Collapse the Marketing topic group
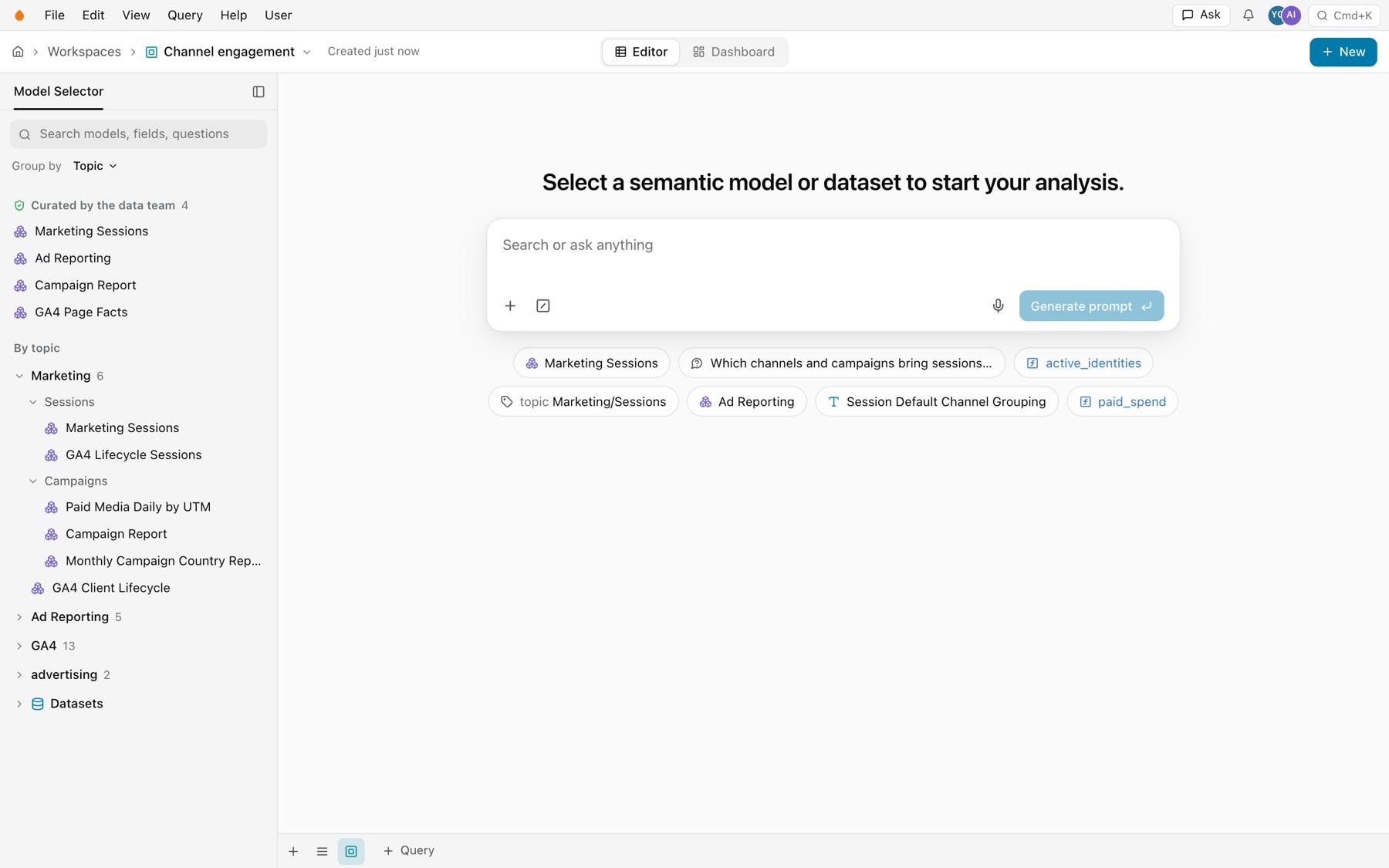The width and height of the screenshot is (1389, 868). tap(19, 376)
